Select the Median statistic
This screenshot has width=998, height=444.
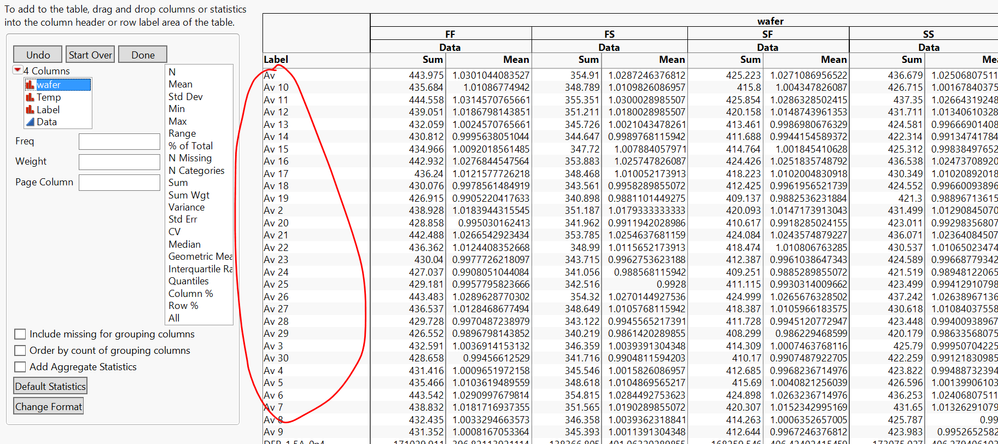pyautogui.click(x=185, y=244)
